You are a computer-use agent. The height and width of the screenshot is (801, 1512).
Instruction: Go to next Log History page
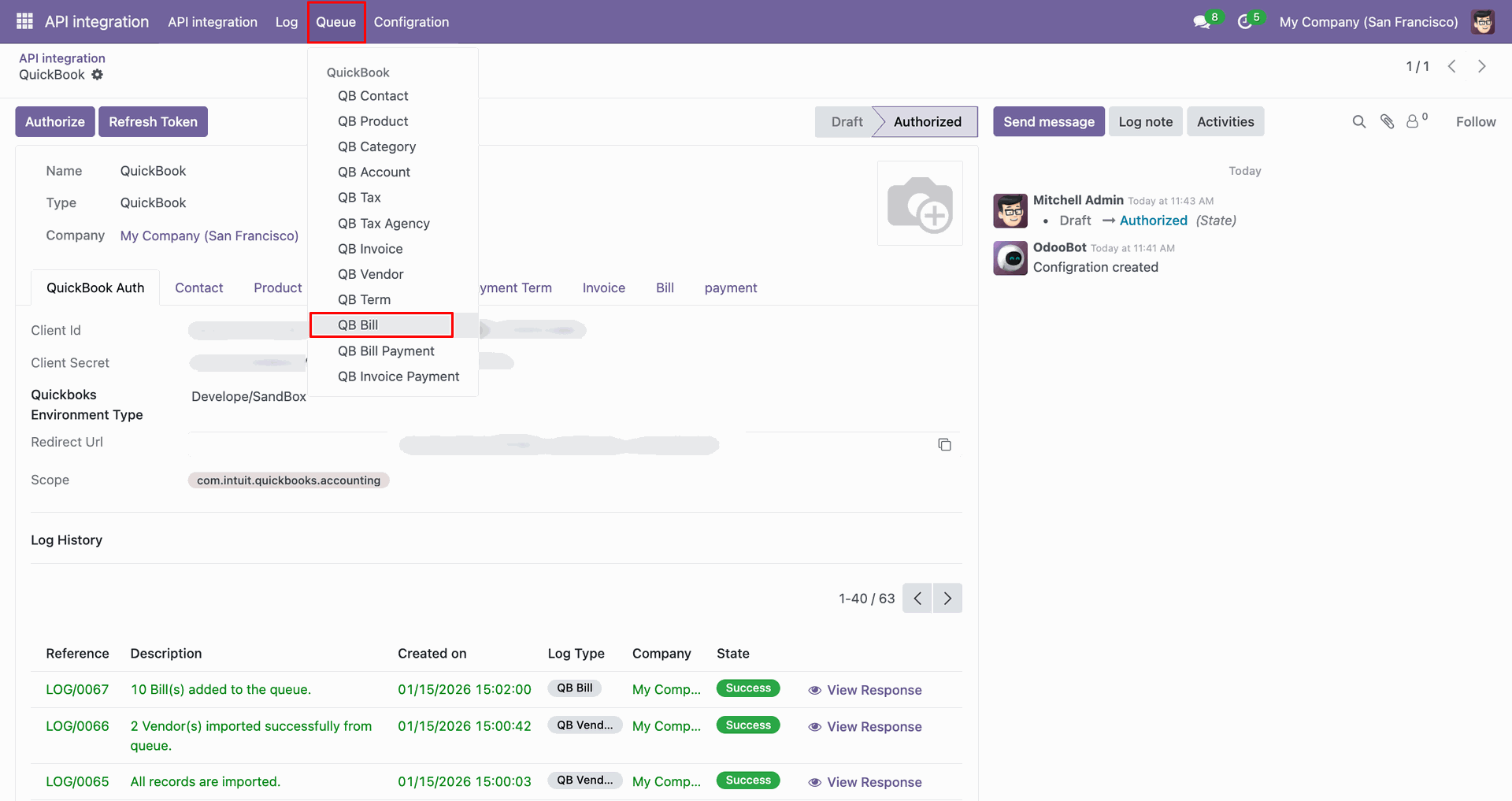(x=947, y=599)
